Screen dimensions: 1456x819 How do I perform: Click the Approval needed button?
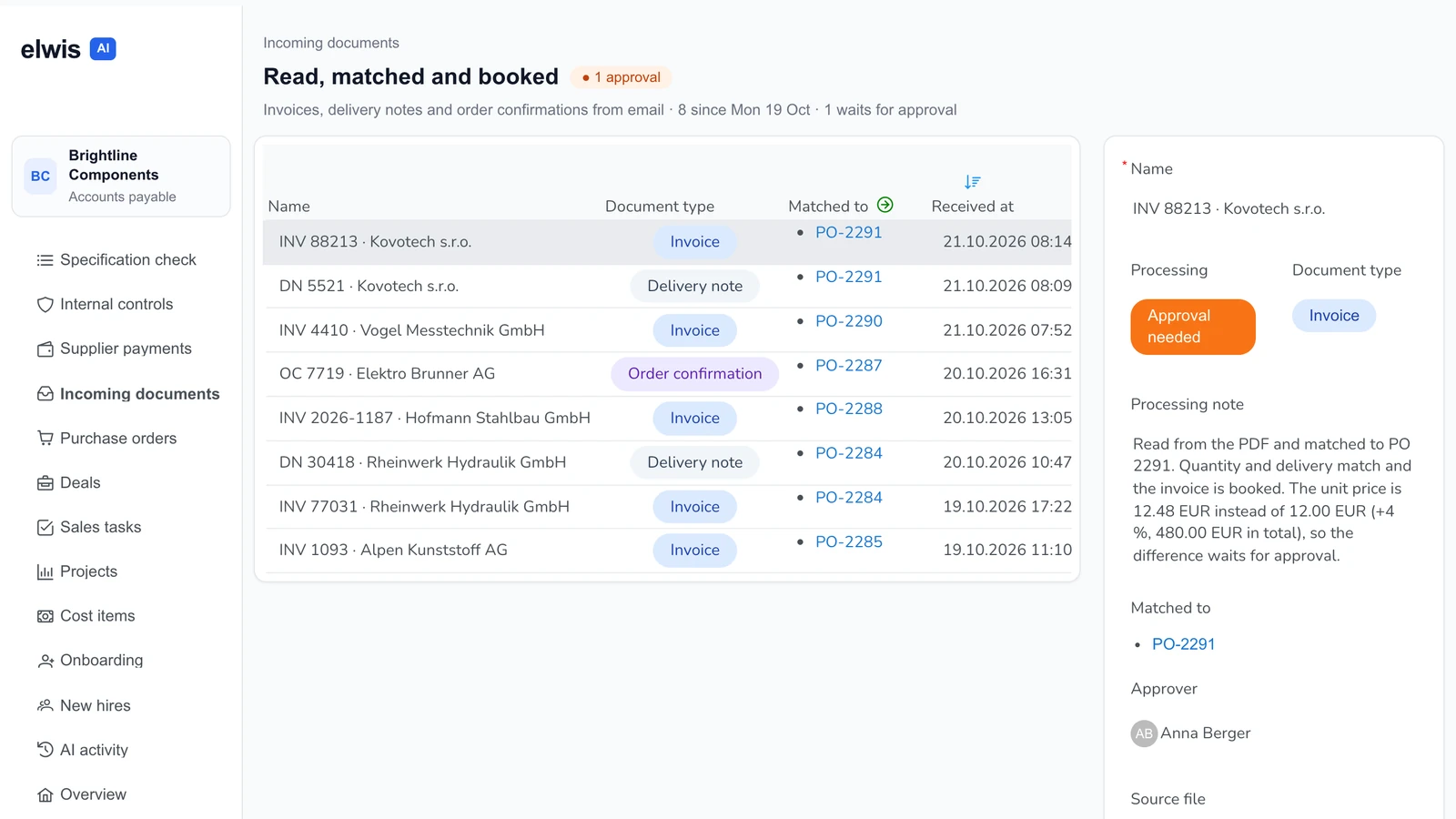click(x=1193, y=327)
